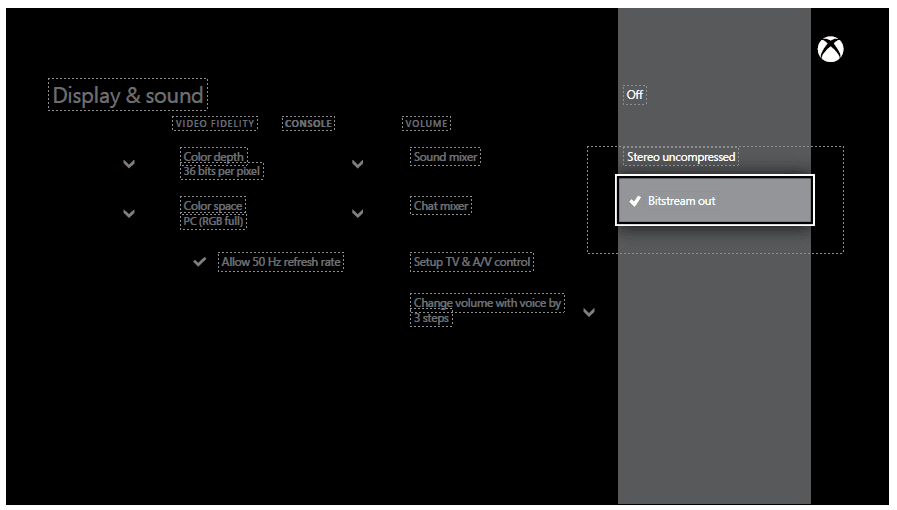This screenshot has width=897, height=510.
Task: Open the Color space PC (RGB full) setting
Action: (x=214, y=213)
